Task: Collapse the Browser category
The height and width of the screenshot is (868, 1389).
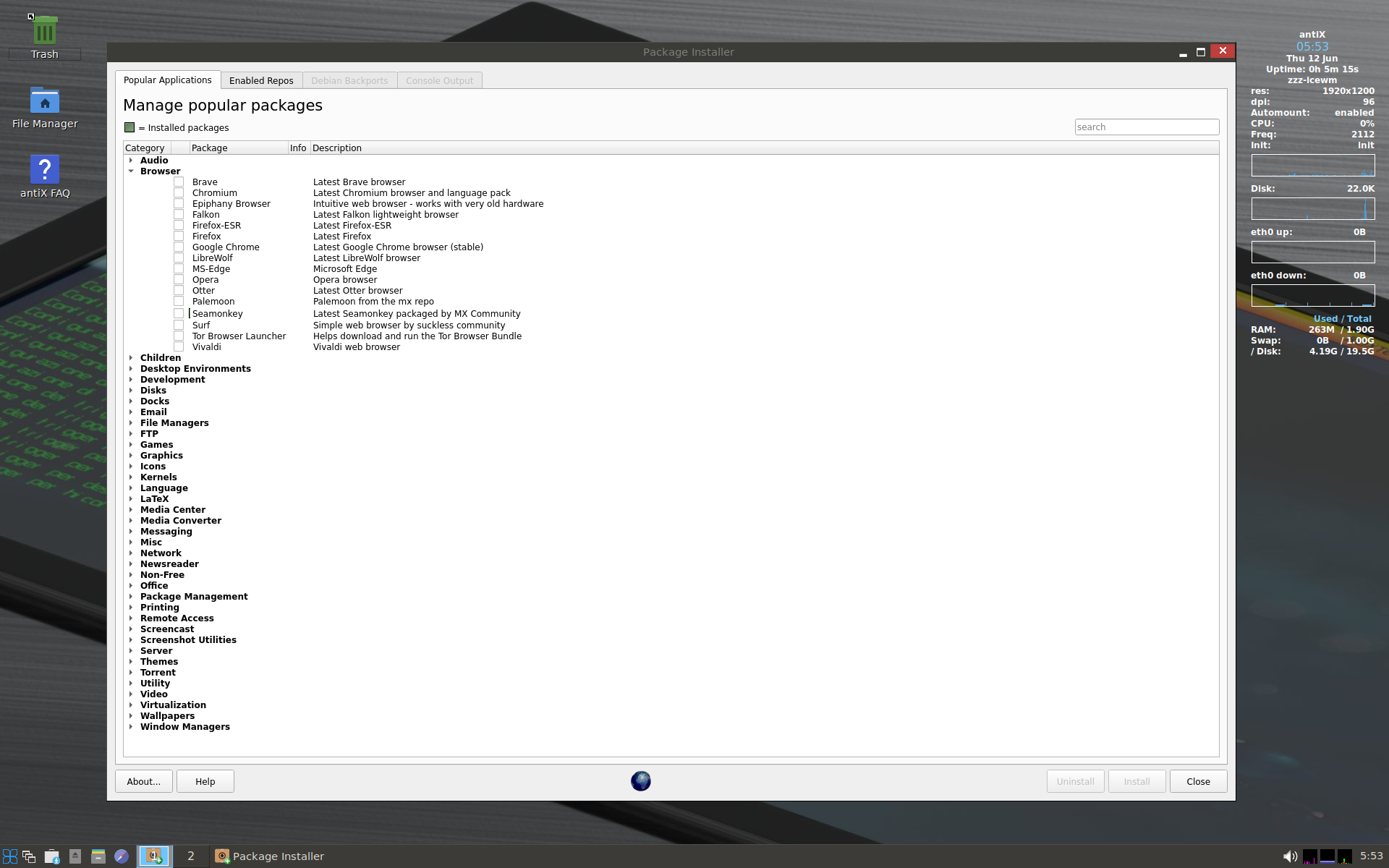Action: pyautogui.click(x=131, y=171)
